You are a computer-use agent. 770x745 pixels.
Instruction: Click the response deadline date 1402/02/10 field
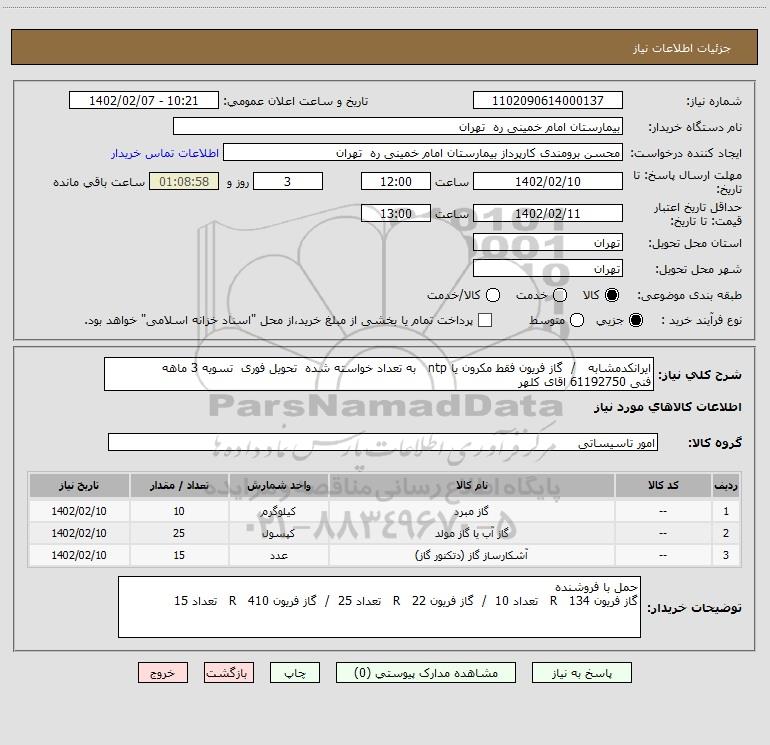click(548, 181)
